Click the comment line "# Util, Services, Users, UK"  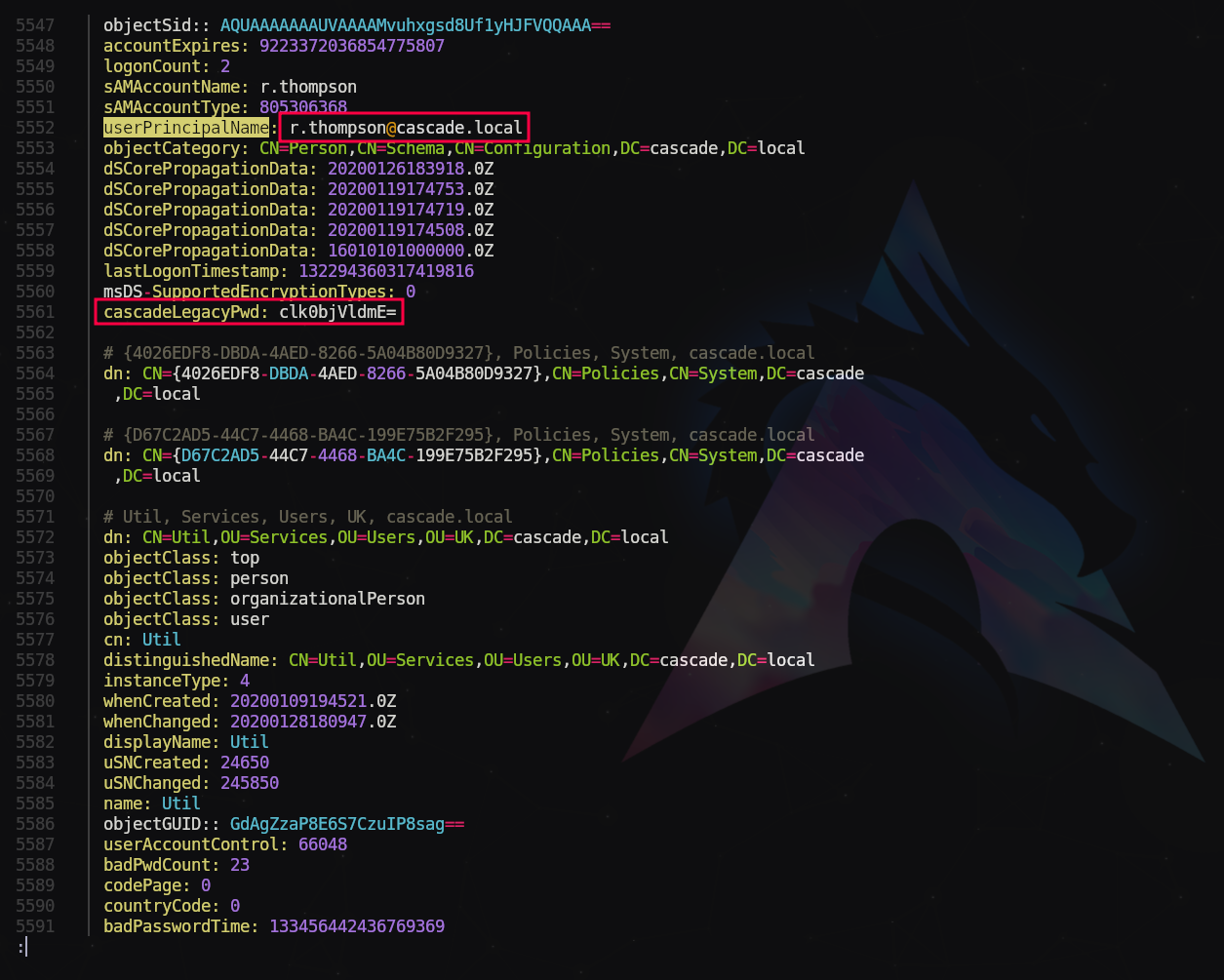(308, 517)
